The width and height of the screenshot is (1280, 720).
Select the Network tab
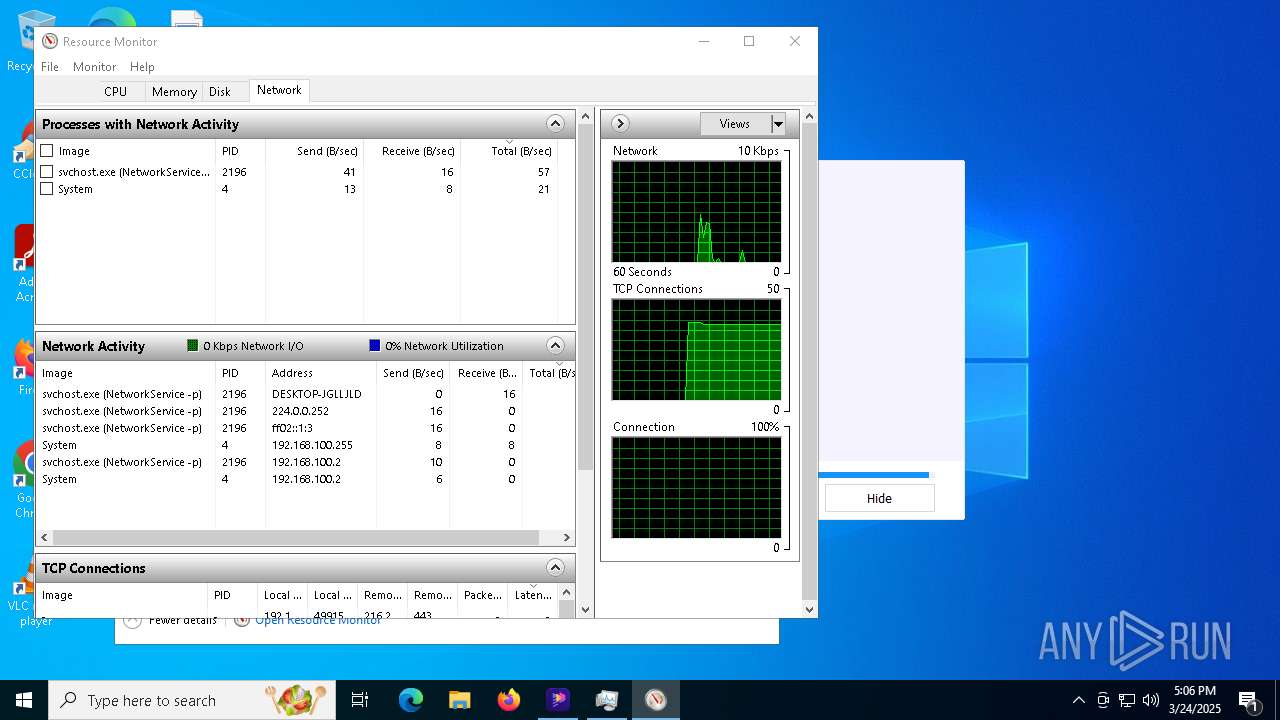click(x=279, y=90)
